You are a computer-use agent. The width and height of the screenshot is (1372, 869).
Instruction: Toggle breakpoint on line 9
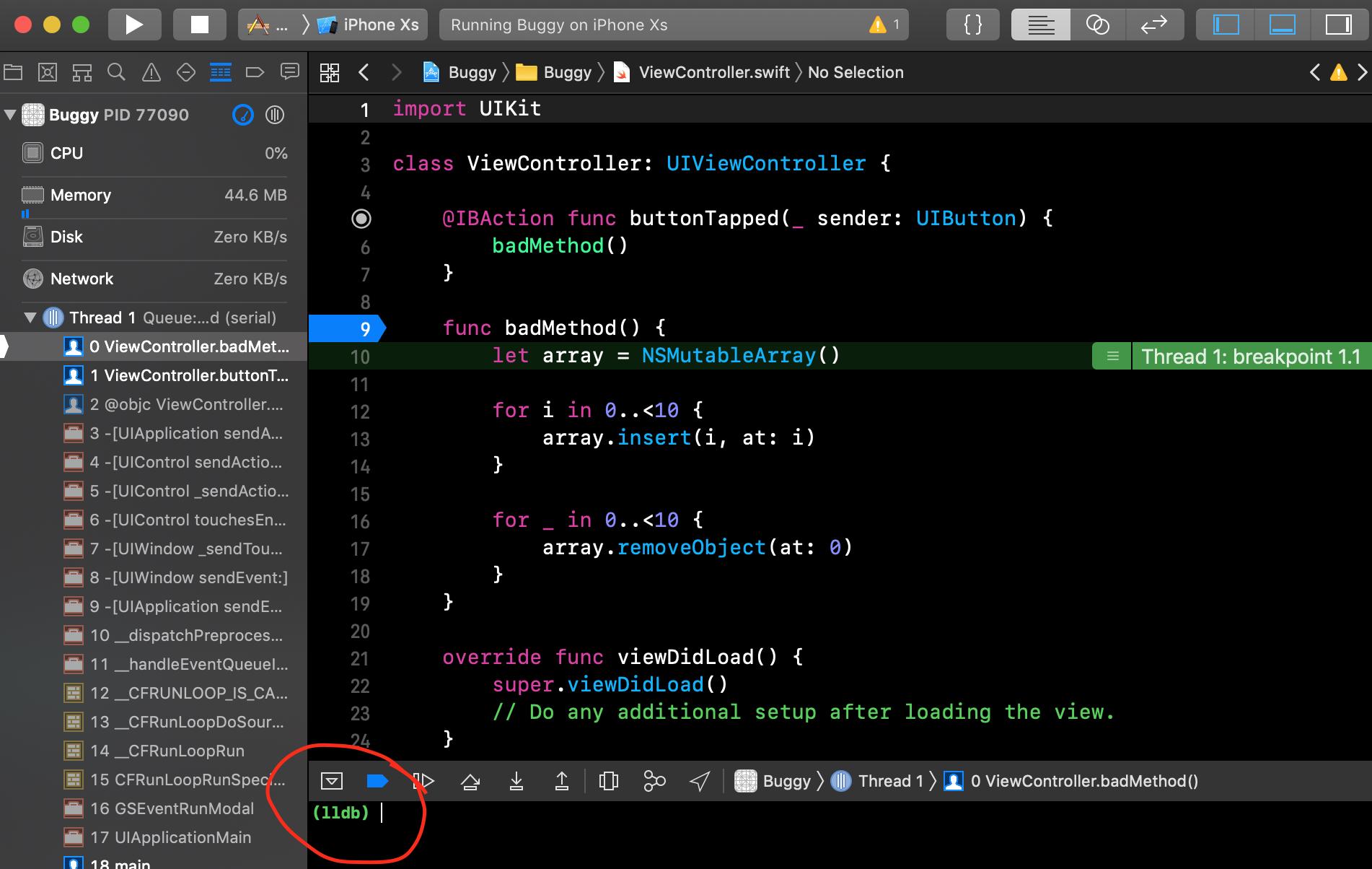pos(348,329)
